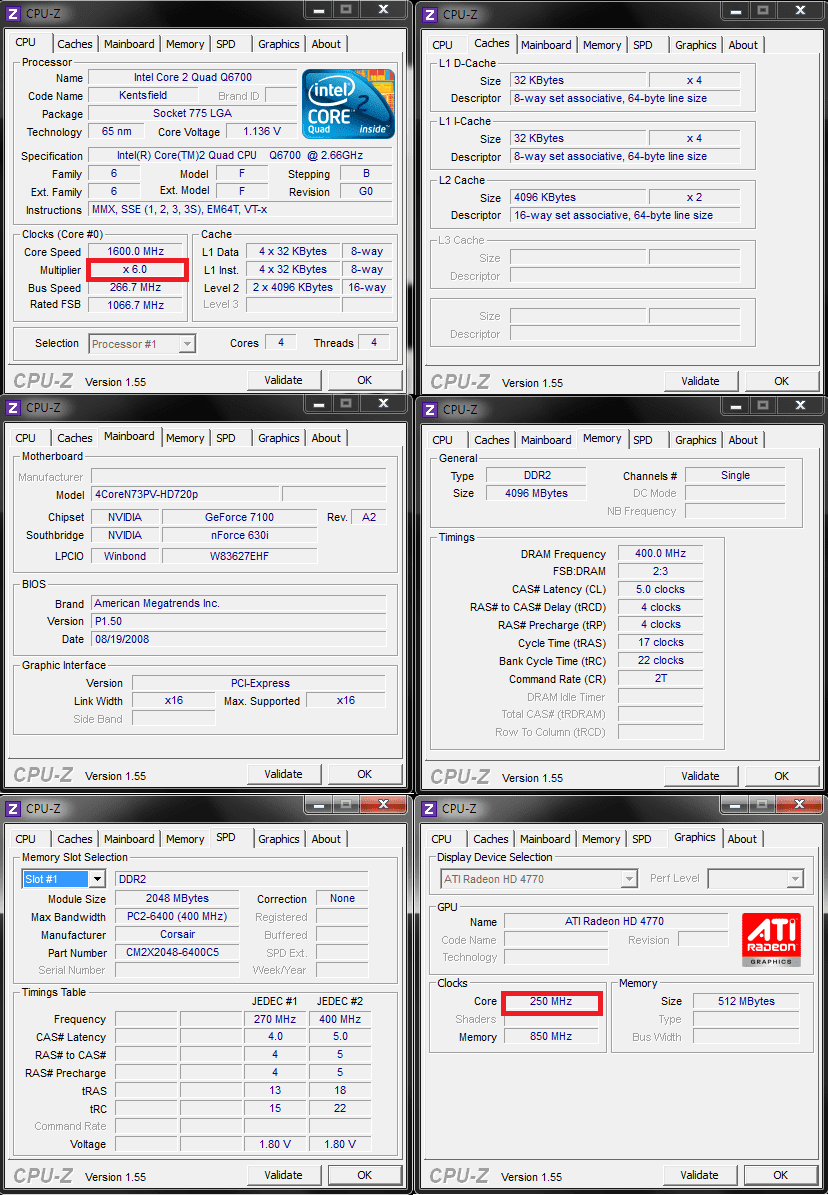
Task: Click the CPU-Z title icon in the Motherboard window
Action: point(13,408)
